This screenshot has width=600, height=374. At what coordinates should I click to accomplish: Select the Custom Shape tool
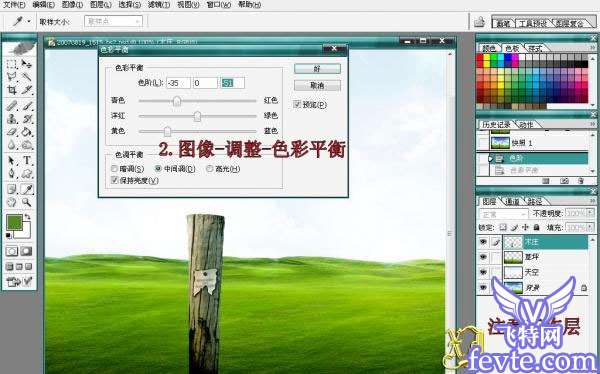click(x=26, y=174)
